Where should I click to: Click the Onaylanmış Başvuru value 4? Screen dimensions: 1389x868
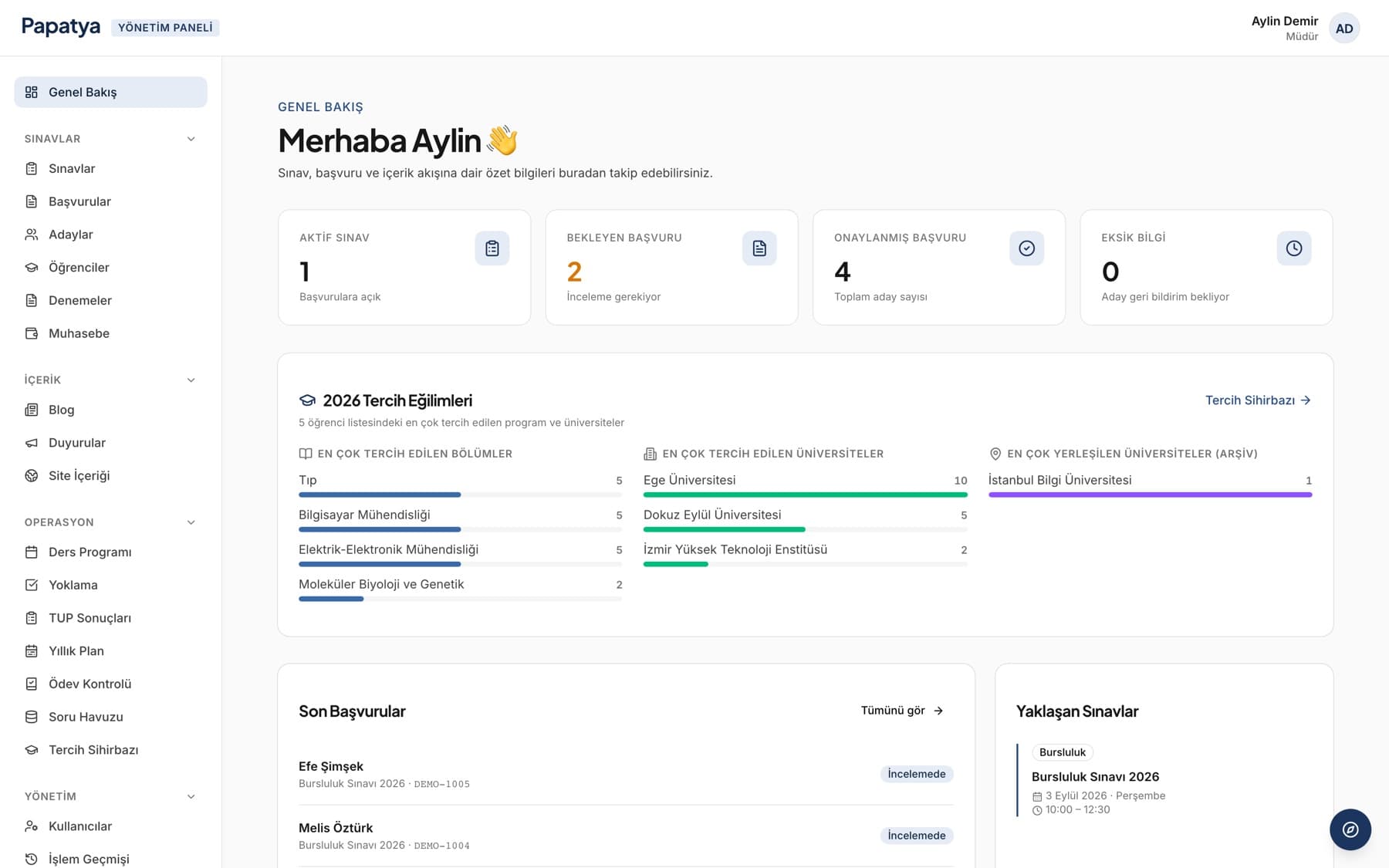(x=843, y=272)
